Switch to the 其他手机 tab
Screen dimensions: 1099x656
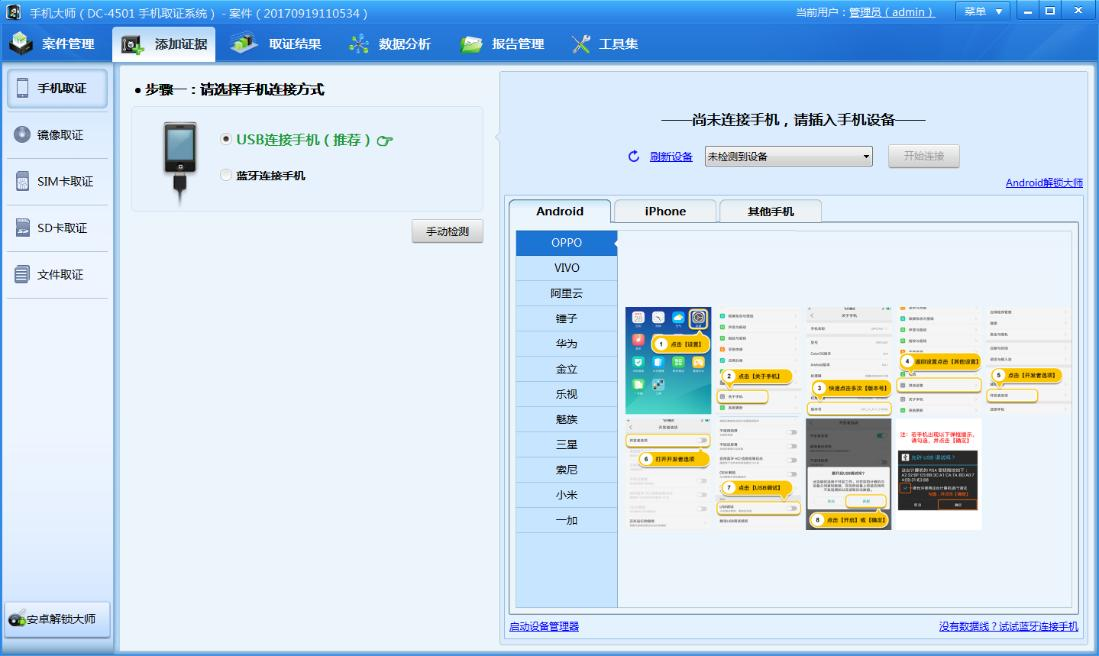click(770, 211)
